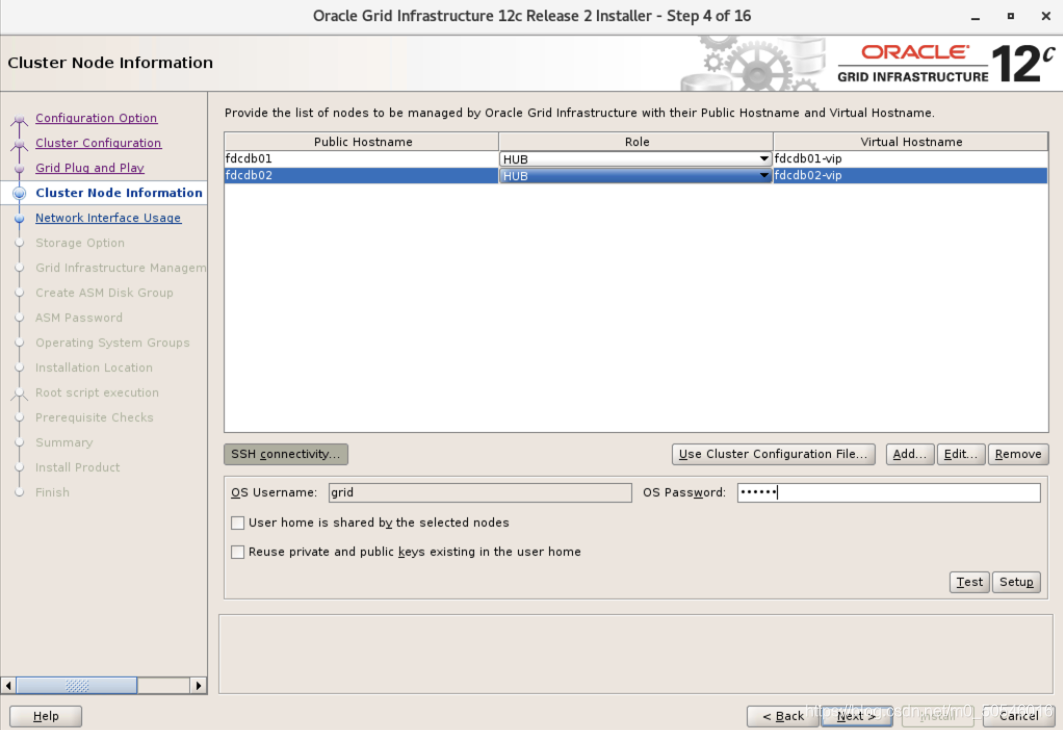1063x730 pixels.
Task: Click the Help button
Action: [x=46, y=716]
